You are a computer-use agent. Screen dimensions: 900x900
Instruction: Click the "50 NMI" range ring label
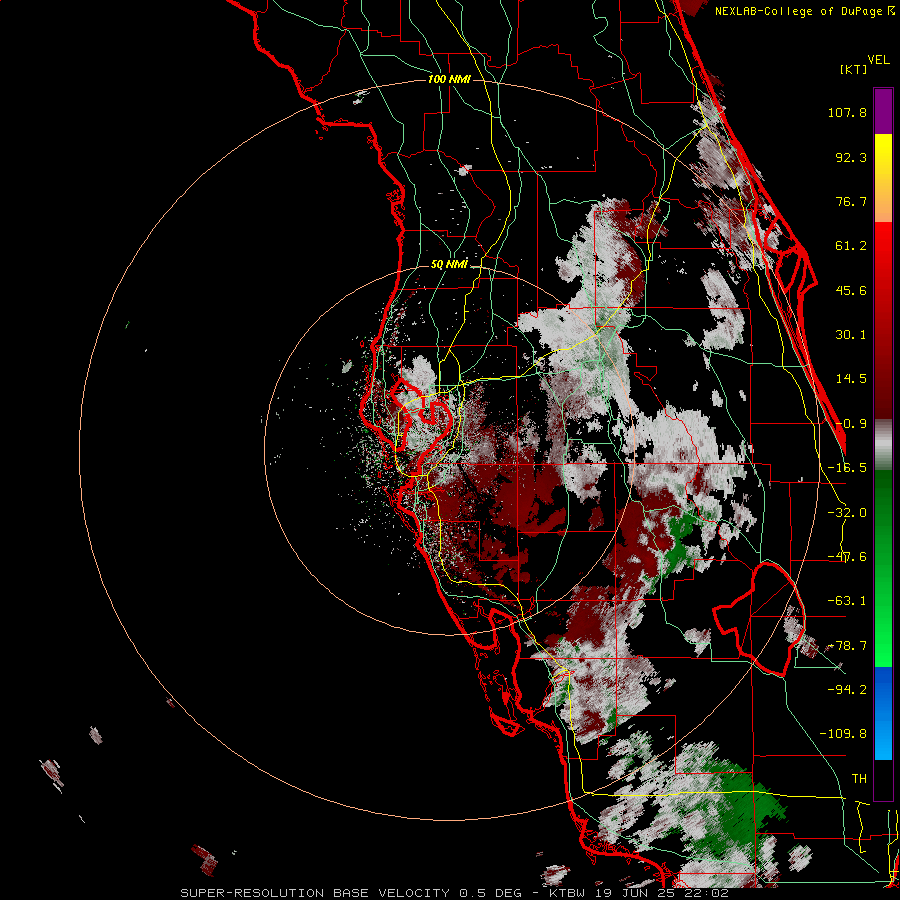(449, 265)
